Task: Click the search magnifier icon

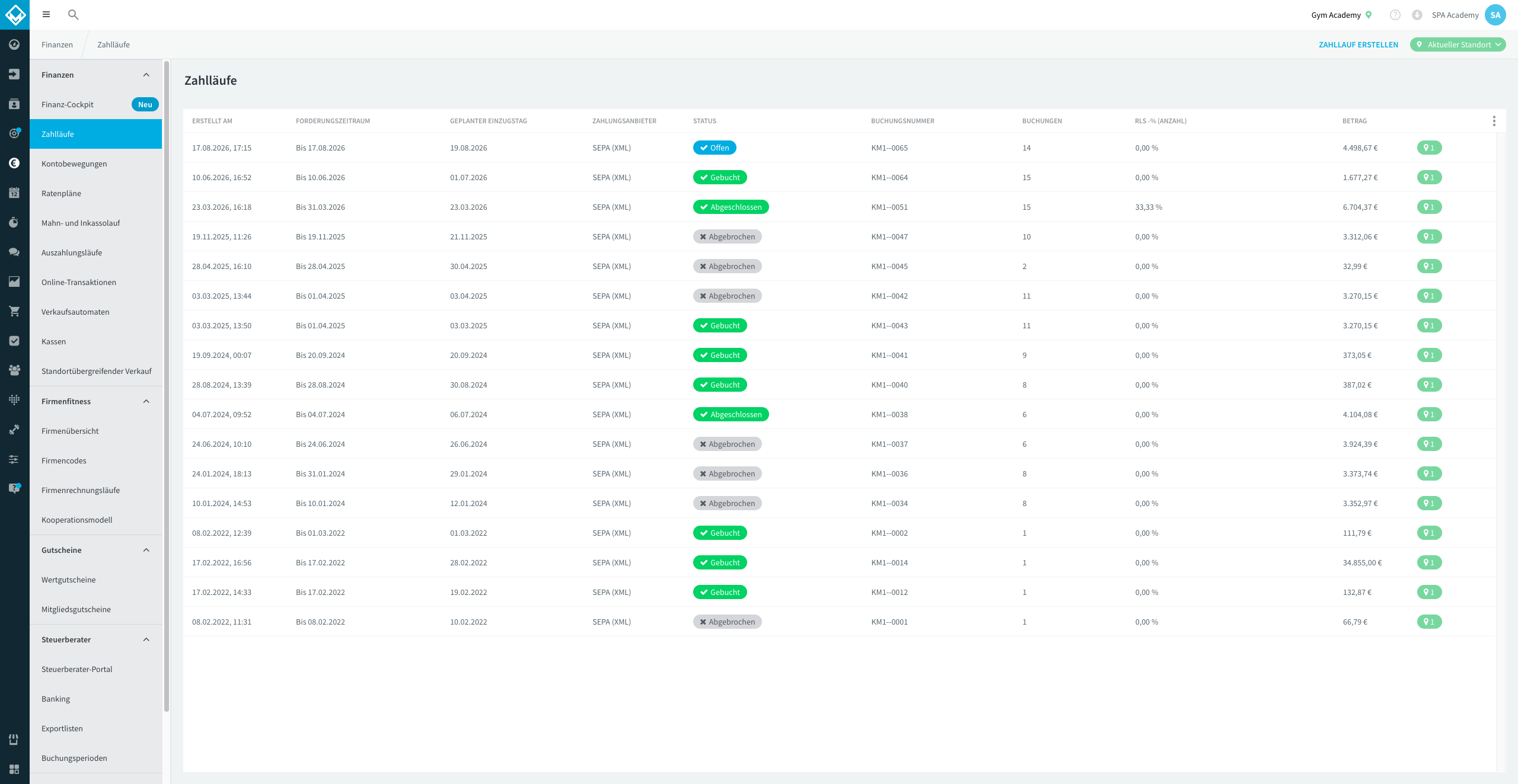Action: pyautogui.click(x=74, y=15)
